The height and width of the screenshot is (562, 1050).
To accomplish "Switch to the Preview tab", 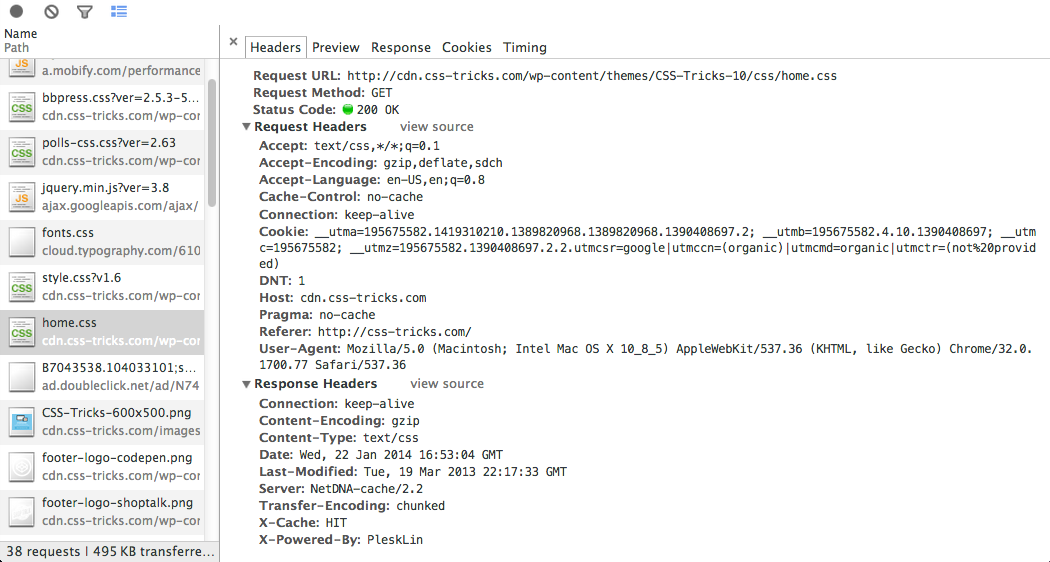I will (335, 47).
